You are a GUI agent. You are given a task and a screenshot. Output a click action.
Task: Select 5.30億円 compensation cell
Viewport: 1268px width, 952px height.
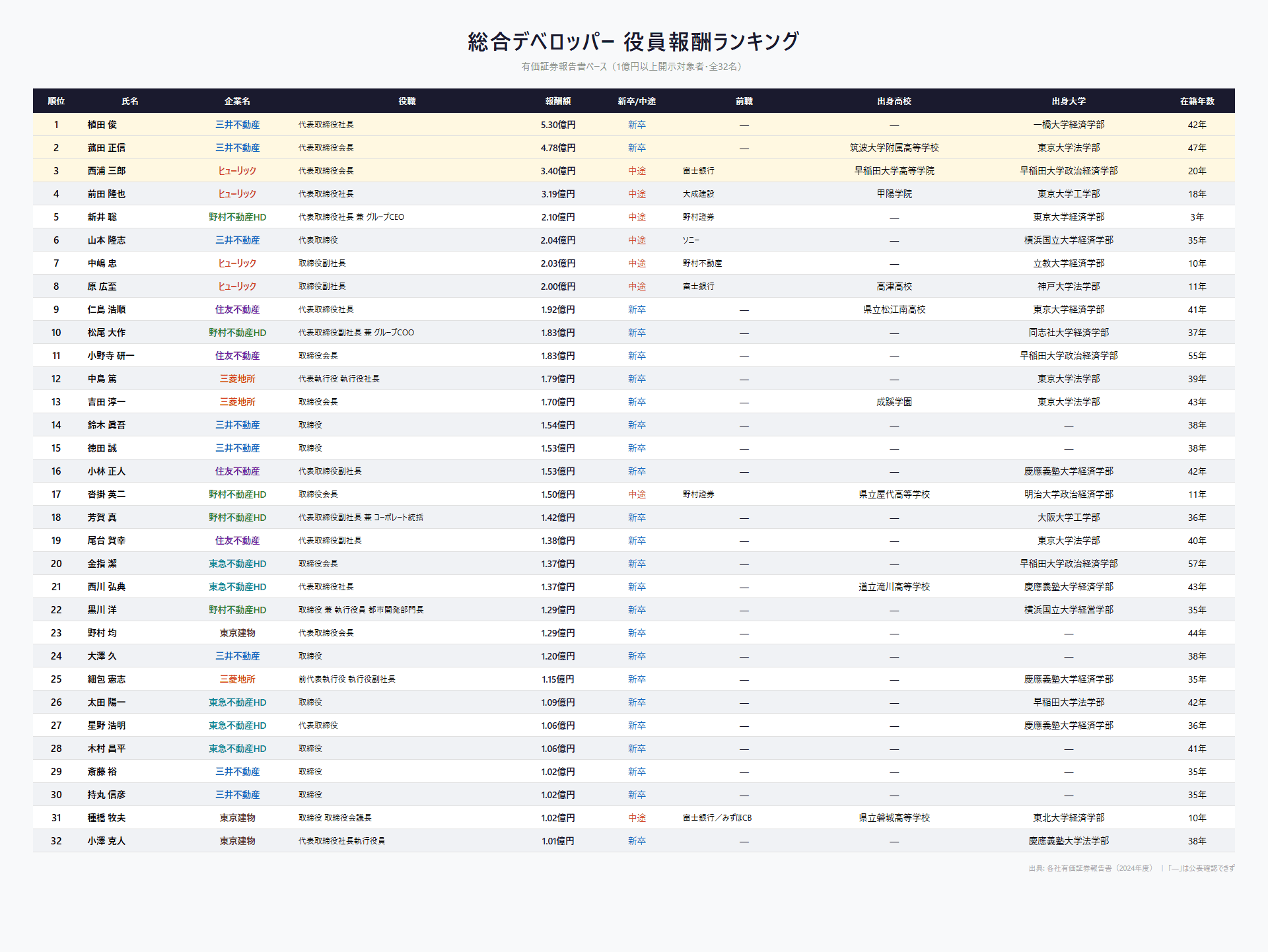(x=557, y=125)
